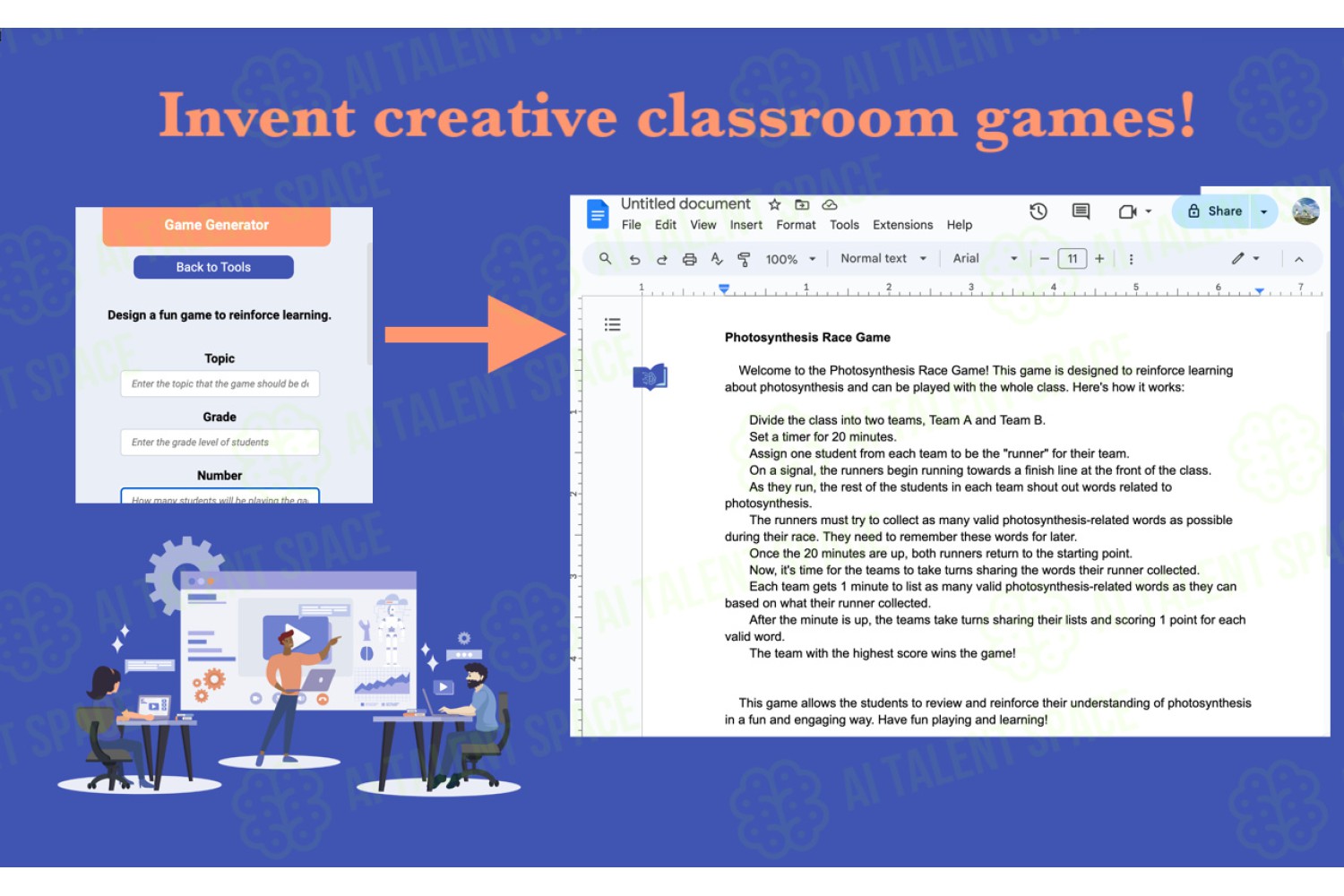The image size is (1344, 896).
Task: Start a meeting via camera icon
Action: click(x=1127, y=211)
